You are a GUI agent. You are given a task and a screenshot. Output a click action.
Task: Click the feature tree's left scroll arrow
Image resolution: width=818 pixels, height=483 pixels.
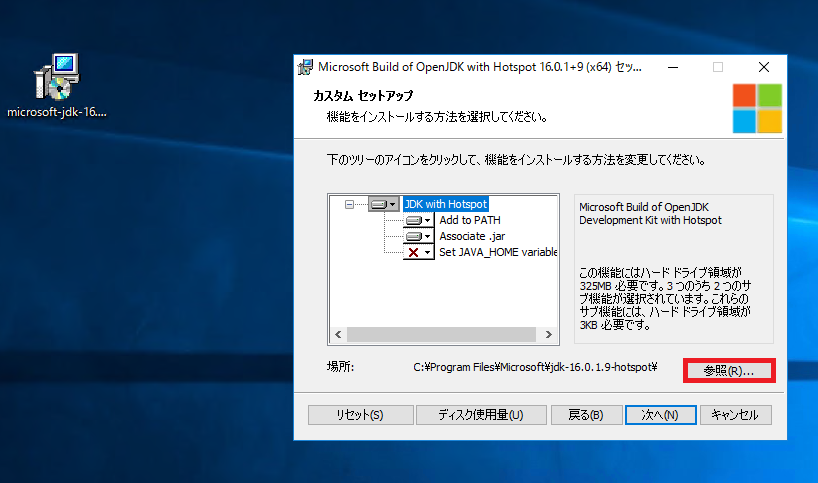[338, 334]
